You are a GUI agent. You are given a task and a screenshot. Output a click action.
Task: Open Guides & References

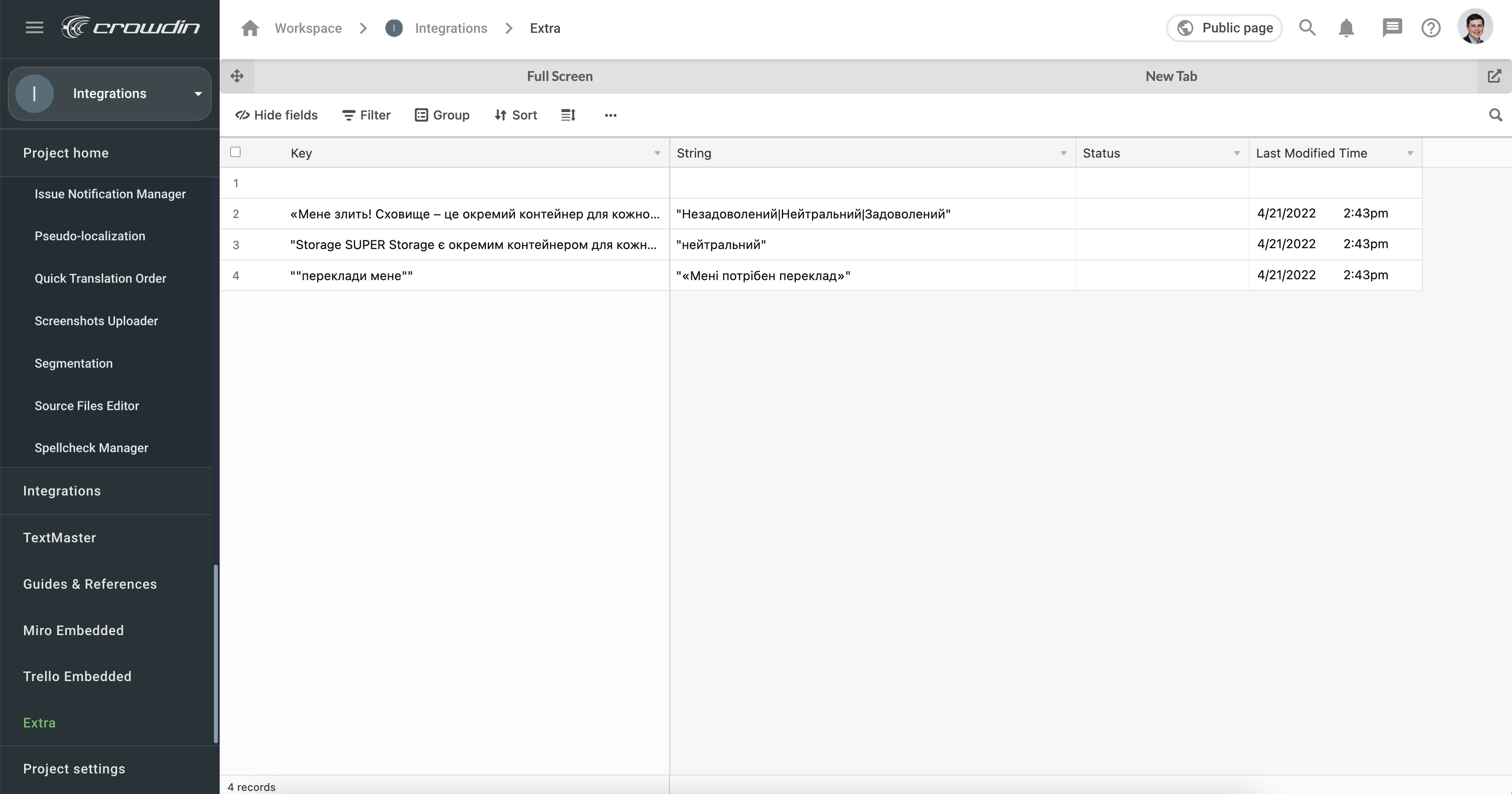point(90,584)
